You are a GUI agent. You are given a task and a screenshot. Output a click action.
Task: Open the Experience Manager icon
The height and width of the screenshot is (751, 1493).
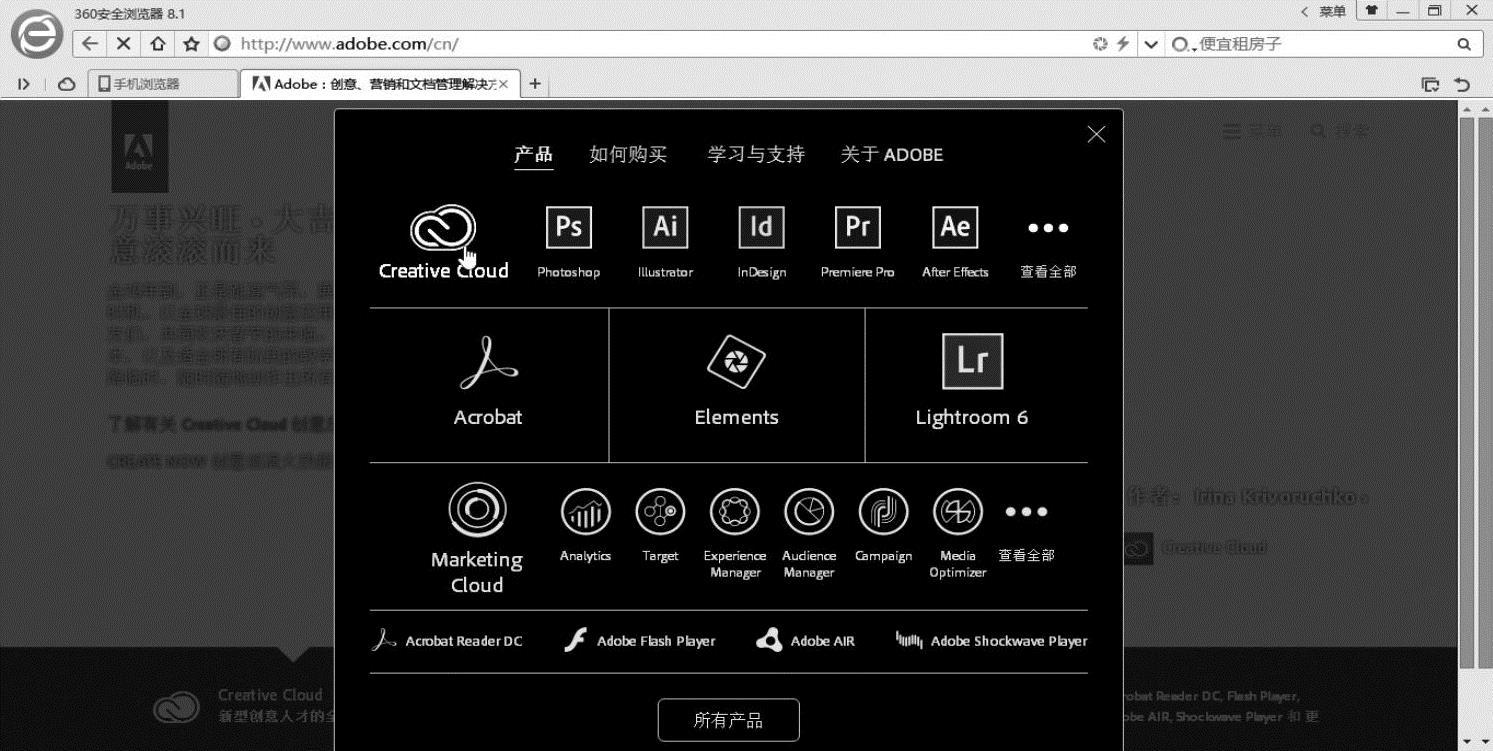tap(734, 513)
